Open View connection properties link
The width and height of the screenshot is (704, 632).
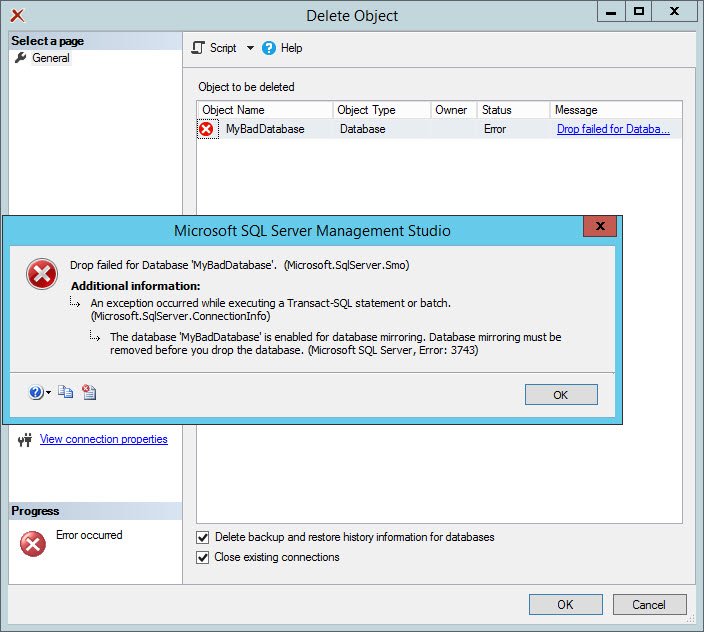104,439
